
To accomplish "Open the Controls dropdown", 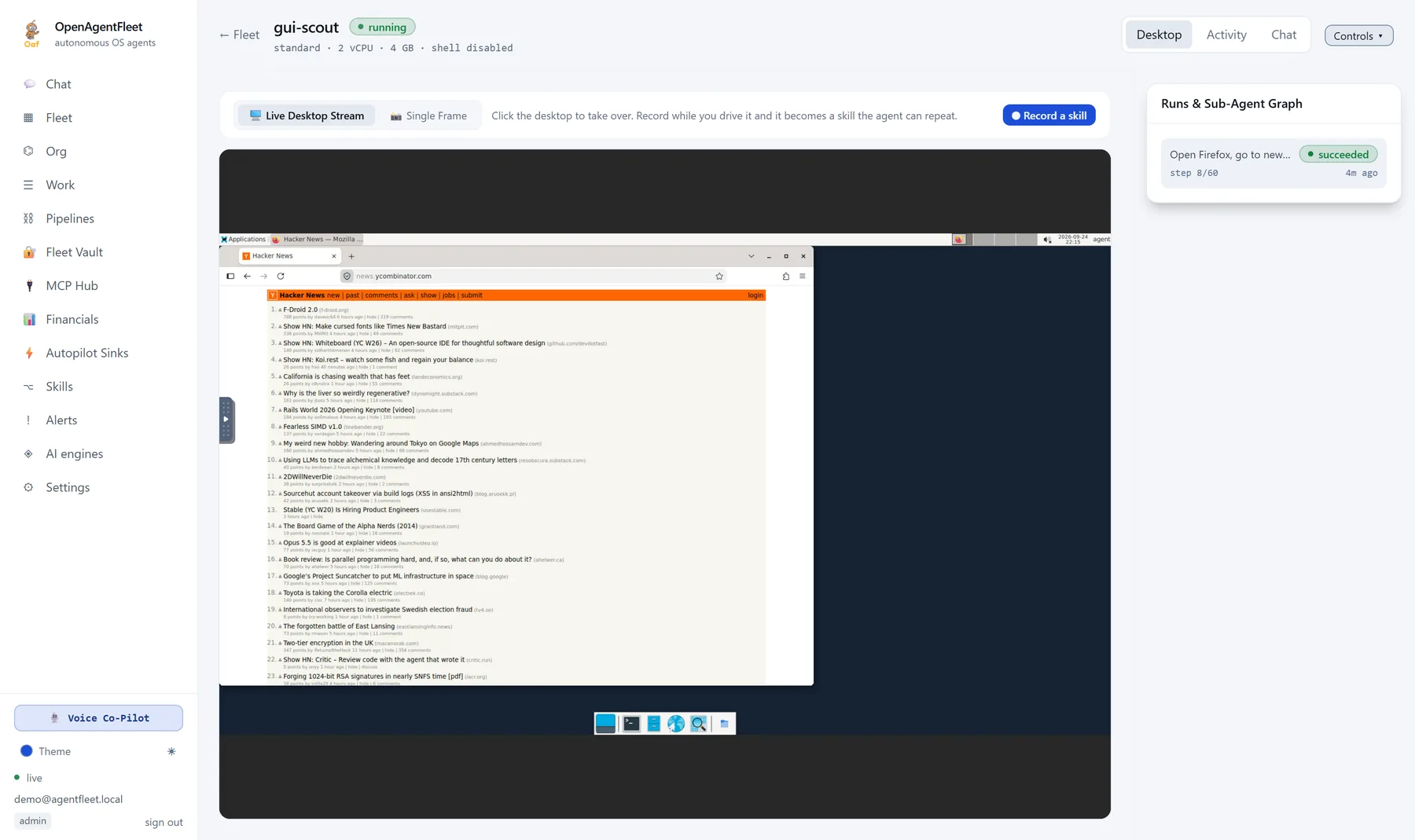I will pos(1358,35).
